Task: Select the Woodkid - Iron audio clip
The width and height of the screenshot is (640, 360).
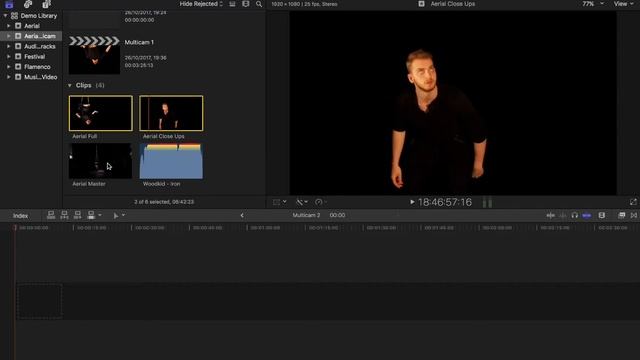Action: pos(171,161)
